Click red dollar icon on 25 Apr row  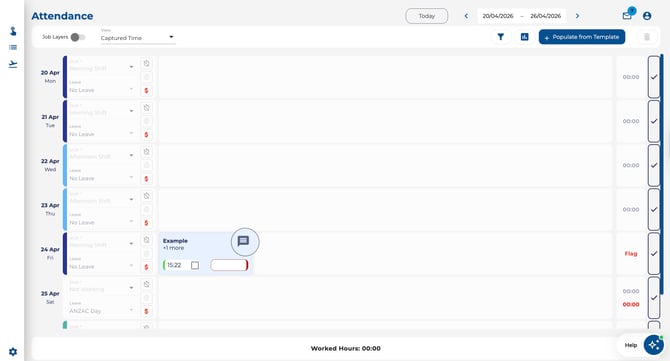146,311
